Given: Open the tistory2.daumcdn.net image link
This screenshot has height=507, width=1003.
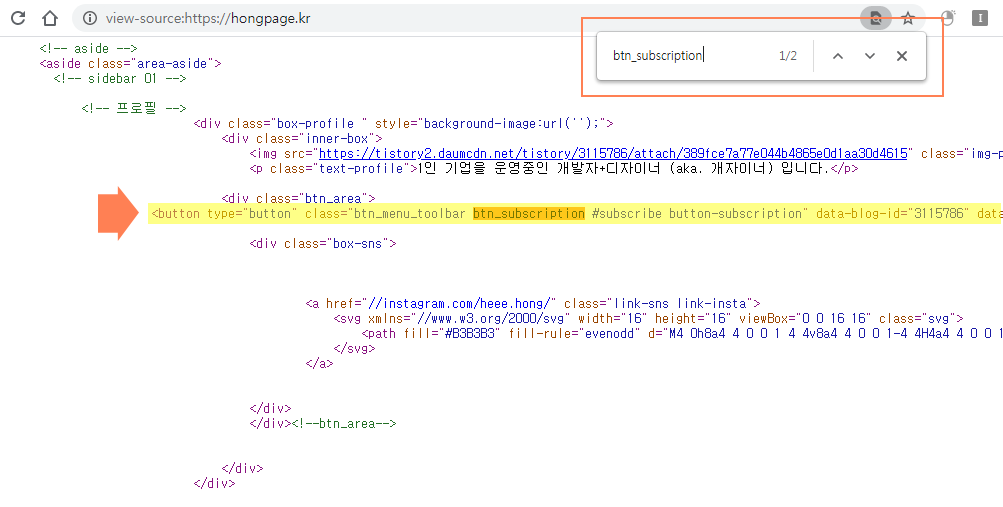Looking at the screenshot, I should (613, 153).
